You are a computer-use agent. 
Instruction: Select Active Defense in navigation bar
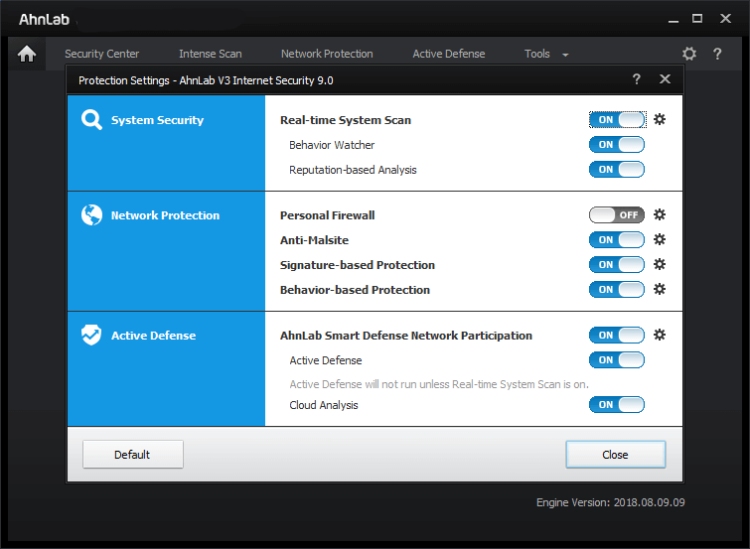[x=449, y=54]
